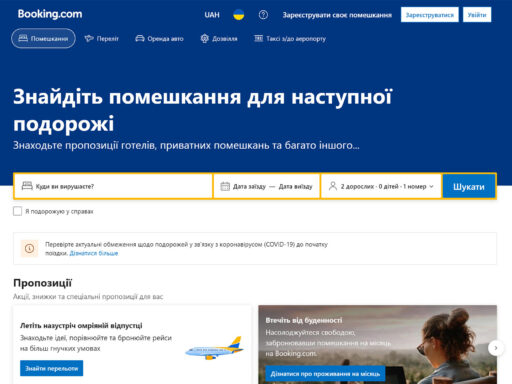The image size is (512, 384).
Task: Select the Помешкання tab
Action: pos(43,39)
